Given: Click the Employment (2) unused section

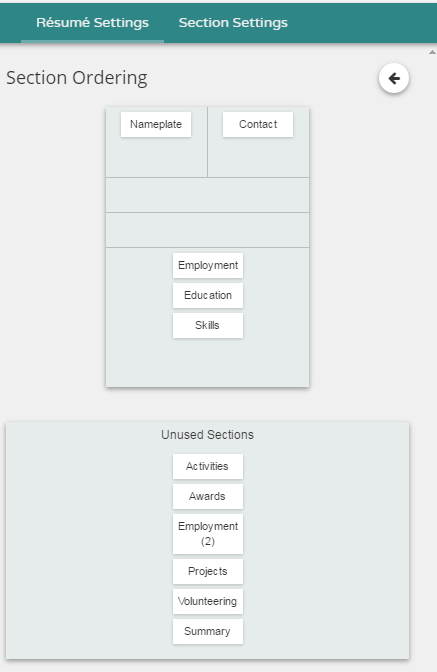Looking at the screenshot, I should [x=208, y=534].
